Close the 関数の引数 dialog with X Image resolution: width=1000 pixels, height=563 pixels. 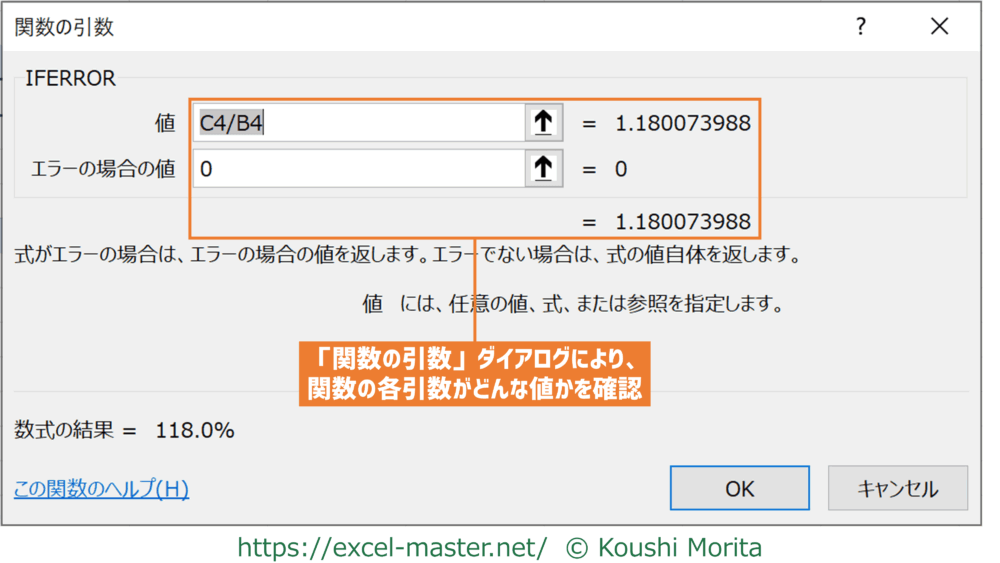click(939, 28)
